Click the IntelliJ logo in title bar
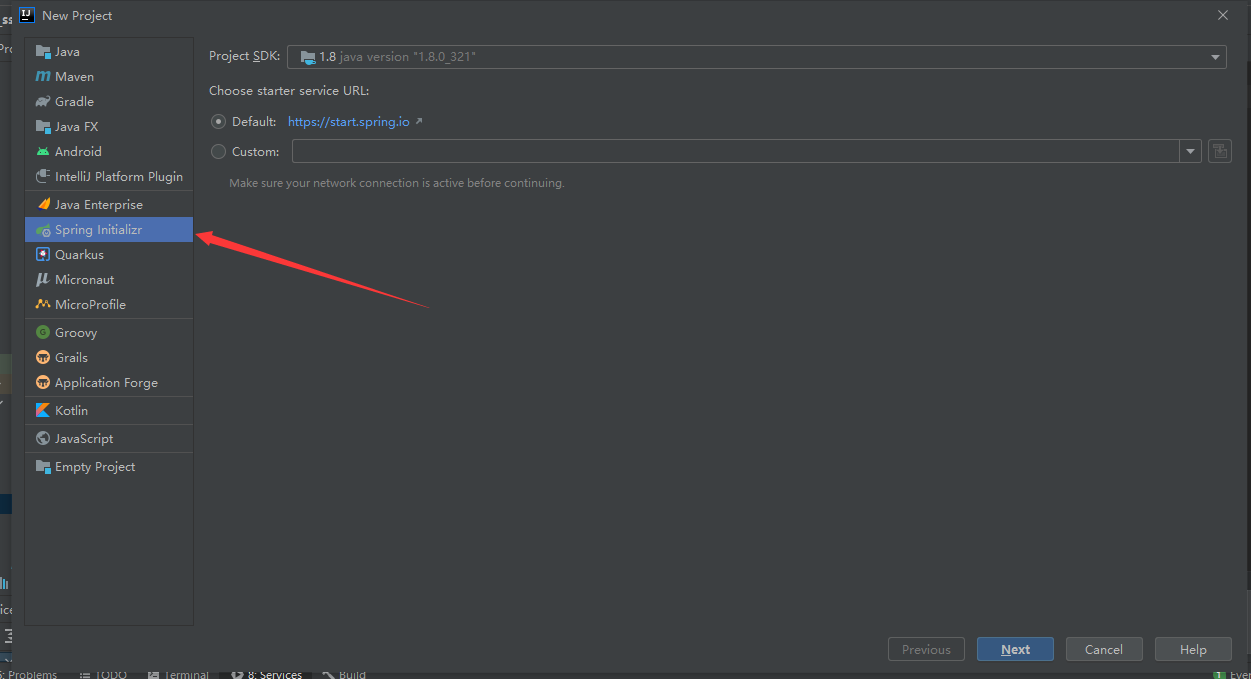This screenshot has height=679, width=1251. point(28,15)
